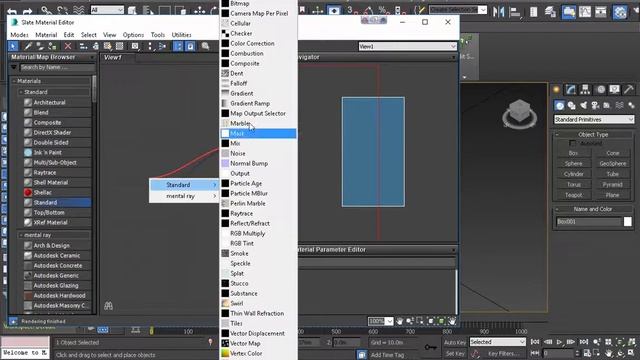Click the Add Time Tag icon
Screen dimensions: 640x360
pos(362,354)
